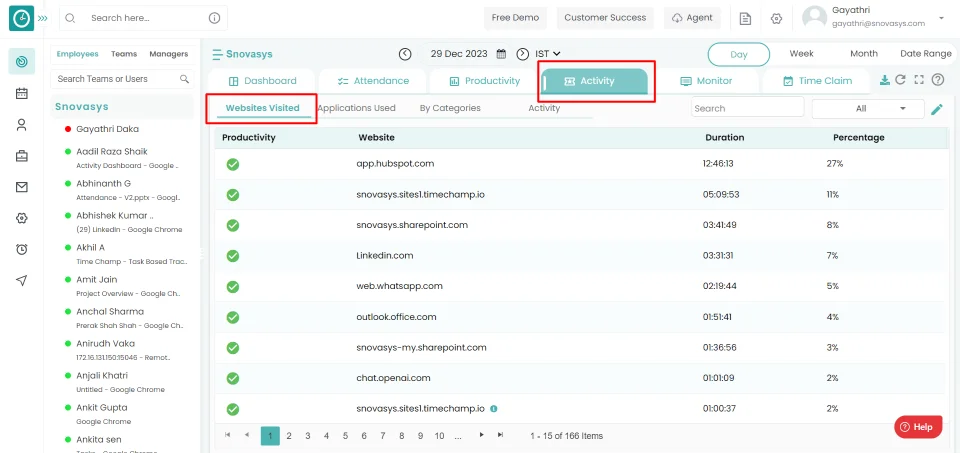Click the Customer Success button

(605, 18)
